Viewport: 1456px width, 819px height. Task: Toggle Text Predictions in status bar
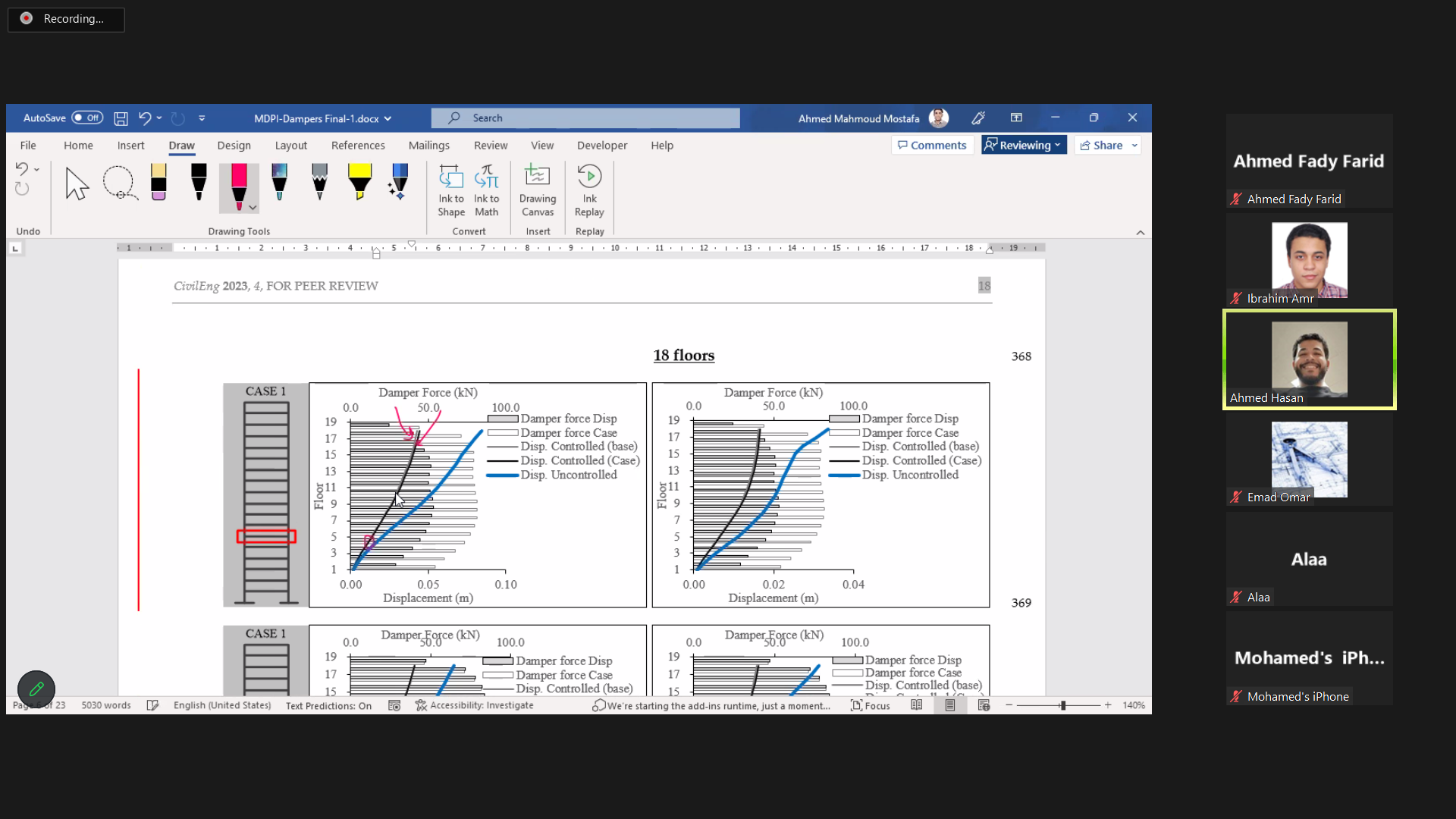(x=328, y=706)
